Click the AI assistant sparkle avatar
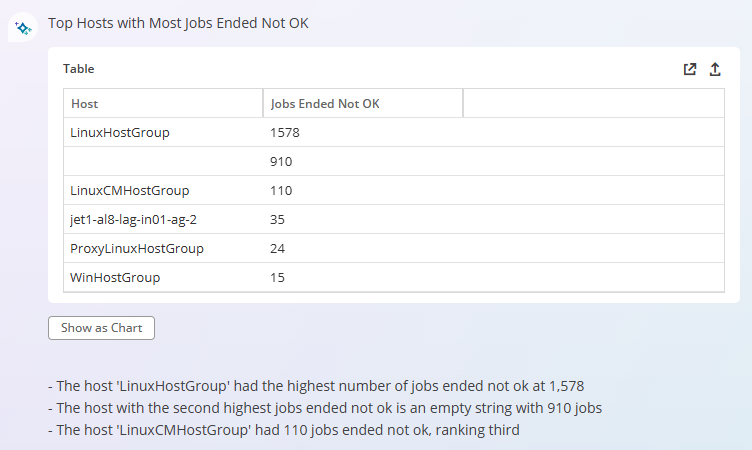Viewport: 752px width, 450px height. [23, 27]
